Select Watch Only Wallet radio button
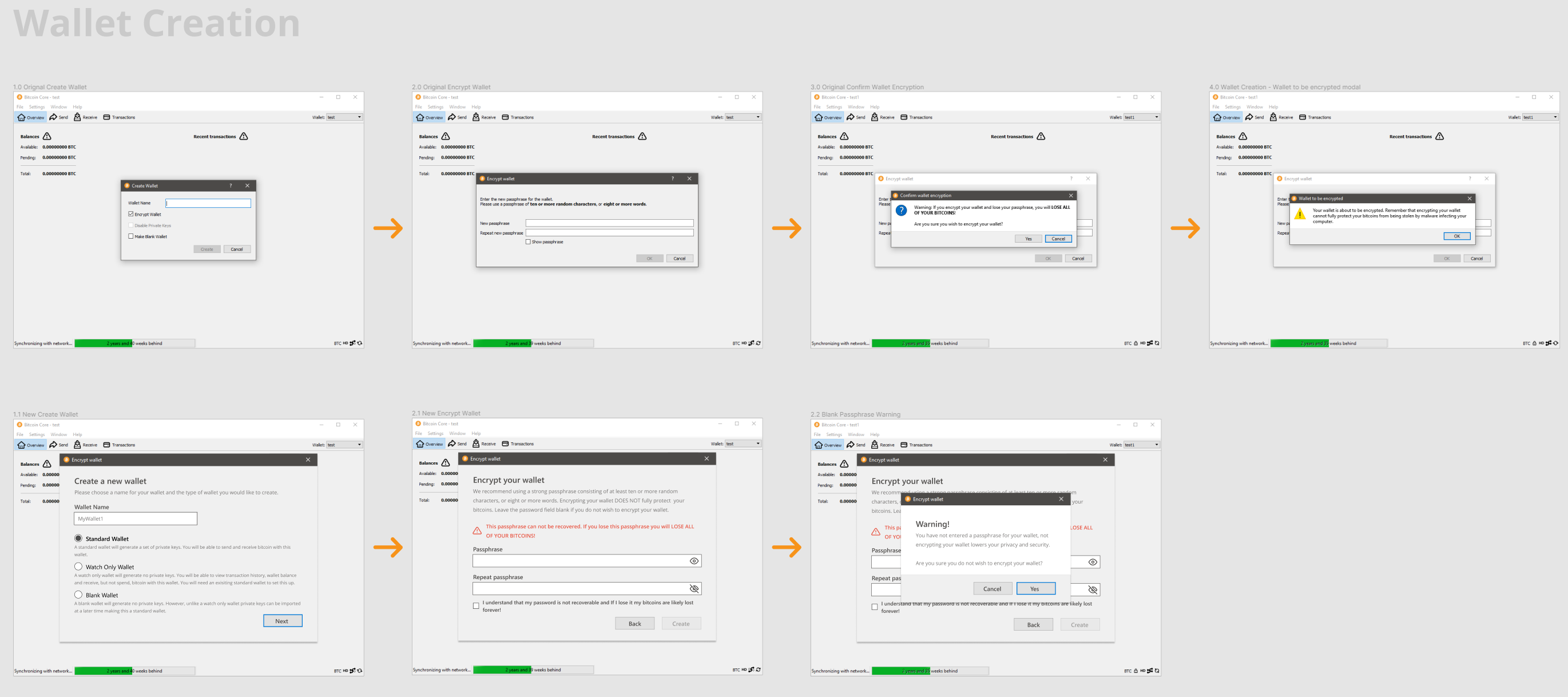The width and height of the screenshot is (1568, 697). click(x=78, y=566)
